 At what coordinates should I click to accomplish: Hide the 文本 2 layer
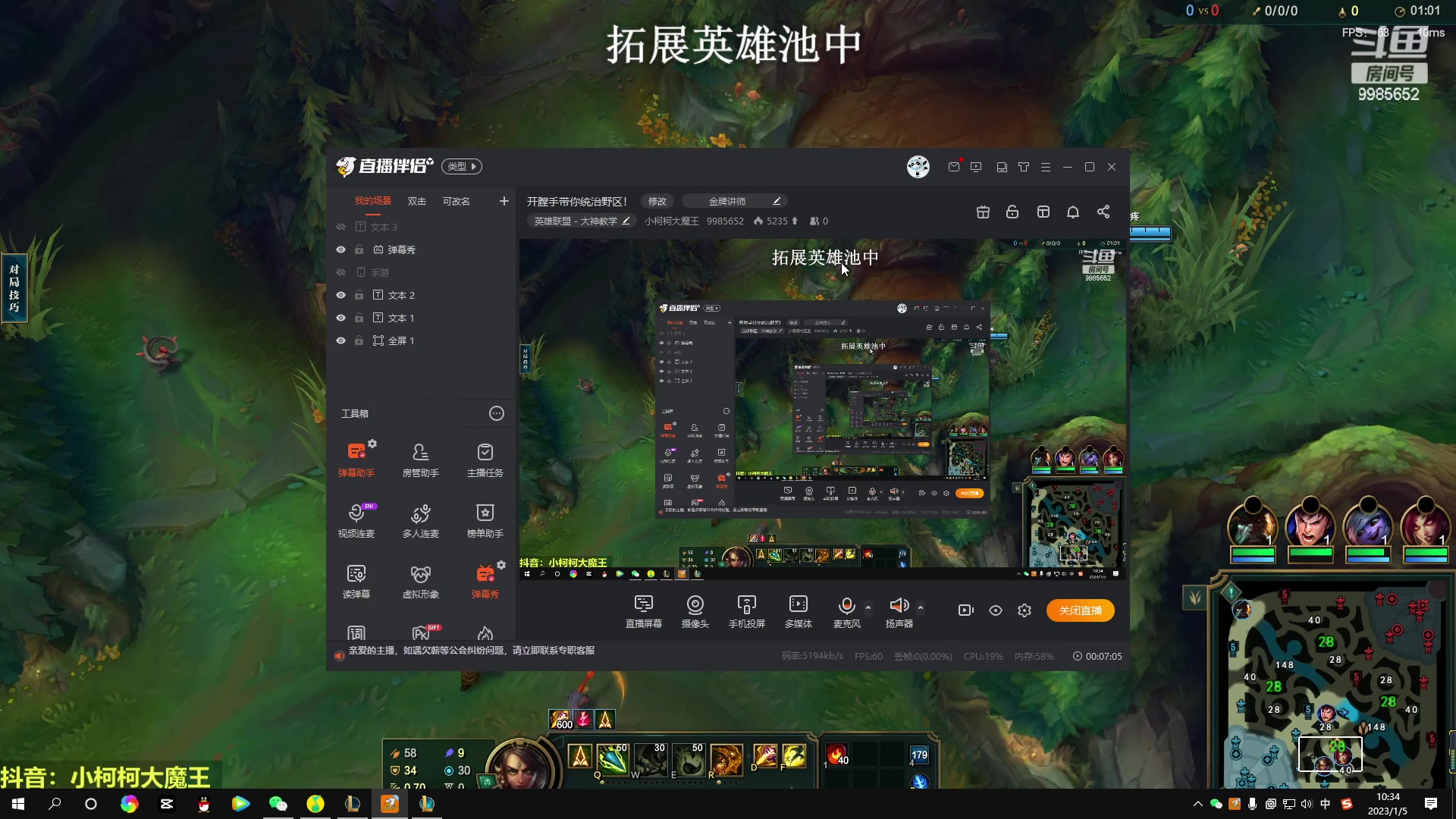340,295
